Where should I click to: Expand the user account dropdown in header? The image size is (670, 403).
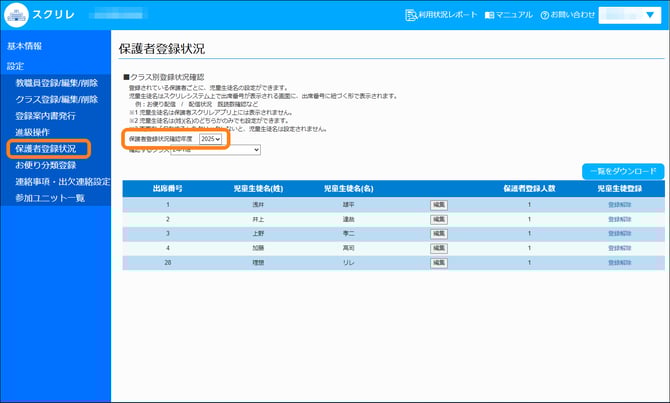[630, 15]
